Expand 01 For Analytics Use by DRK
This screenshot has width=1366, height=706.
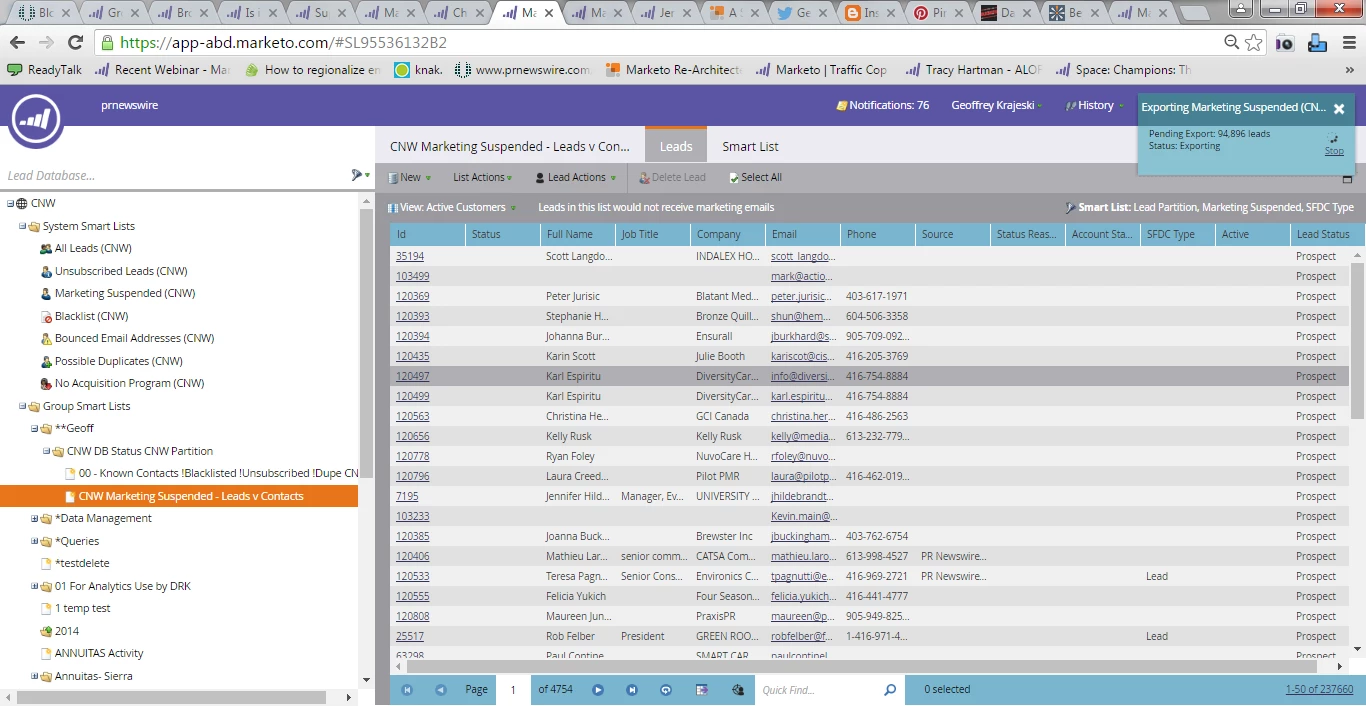(x=34, y=586)
